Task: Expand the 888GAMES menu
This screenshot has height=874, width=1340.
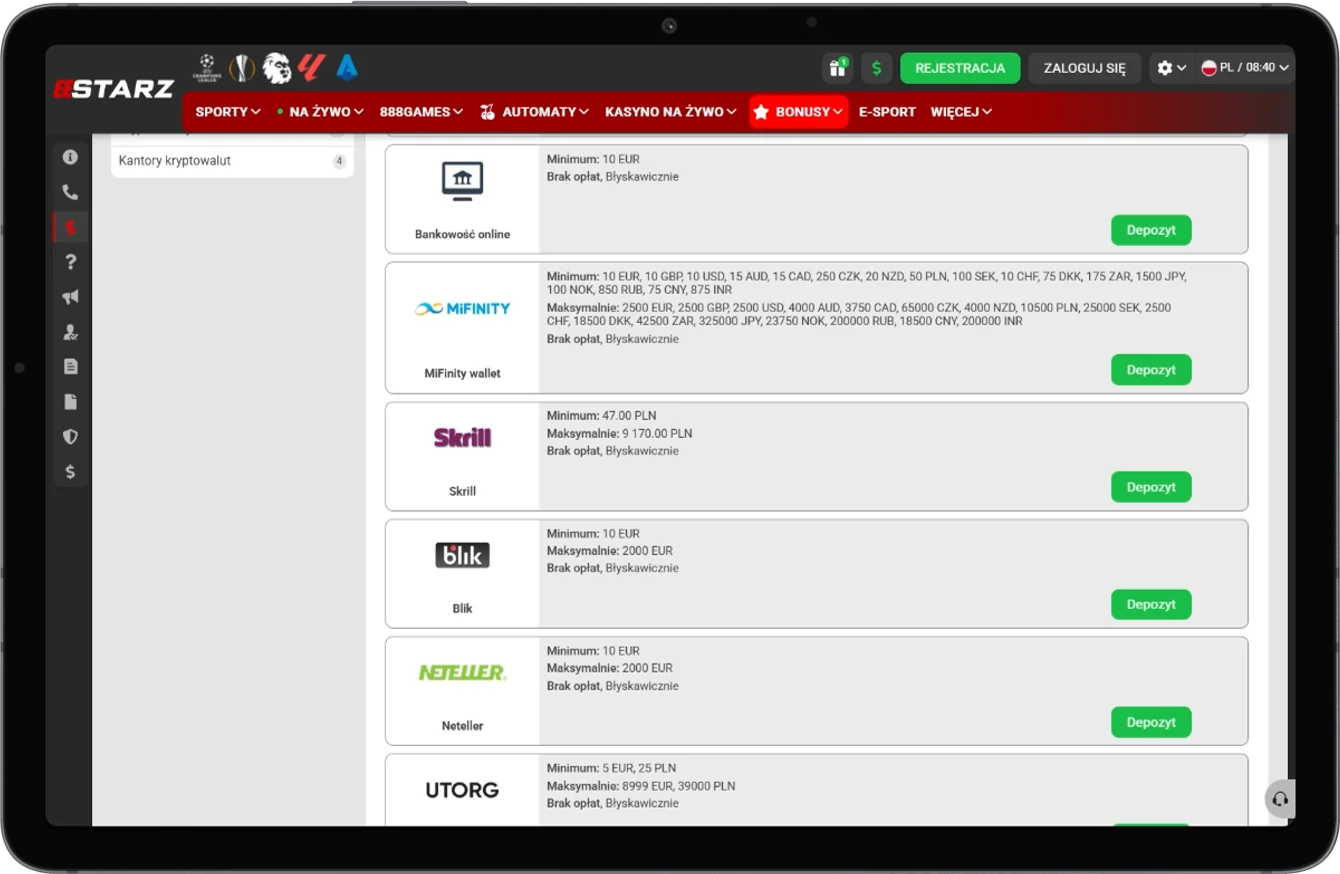Action: [x=421, y=112]
